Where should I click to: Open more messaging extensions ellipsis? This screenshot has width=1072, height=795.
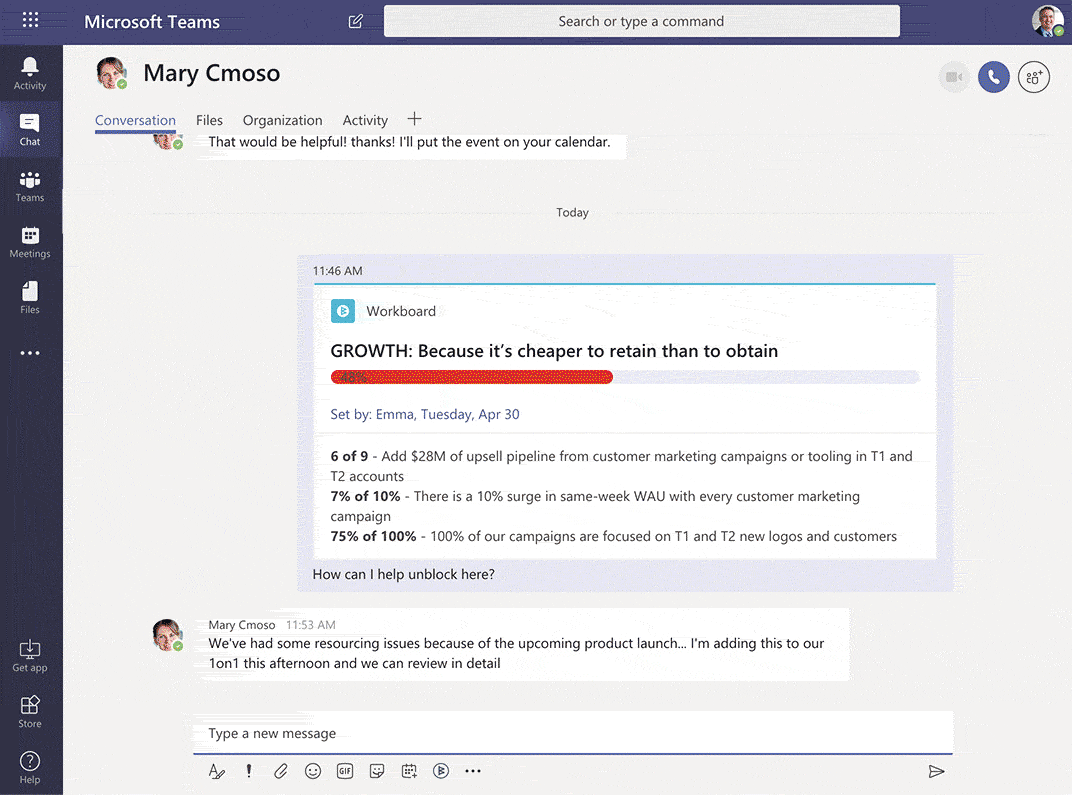[473, 771]
